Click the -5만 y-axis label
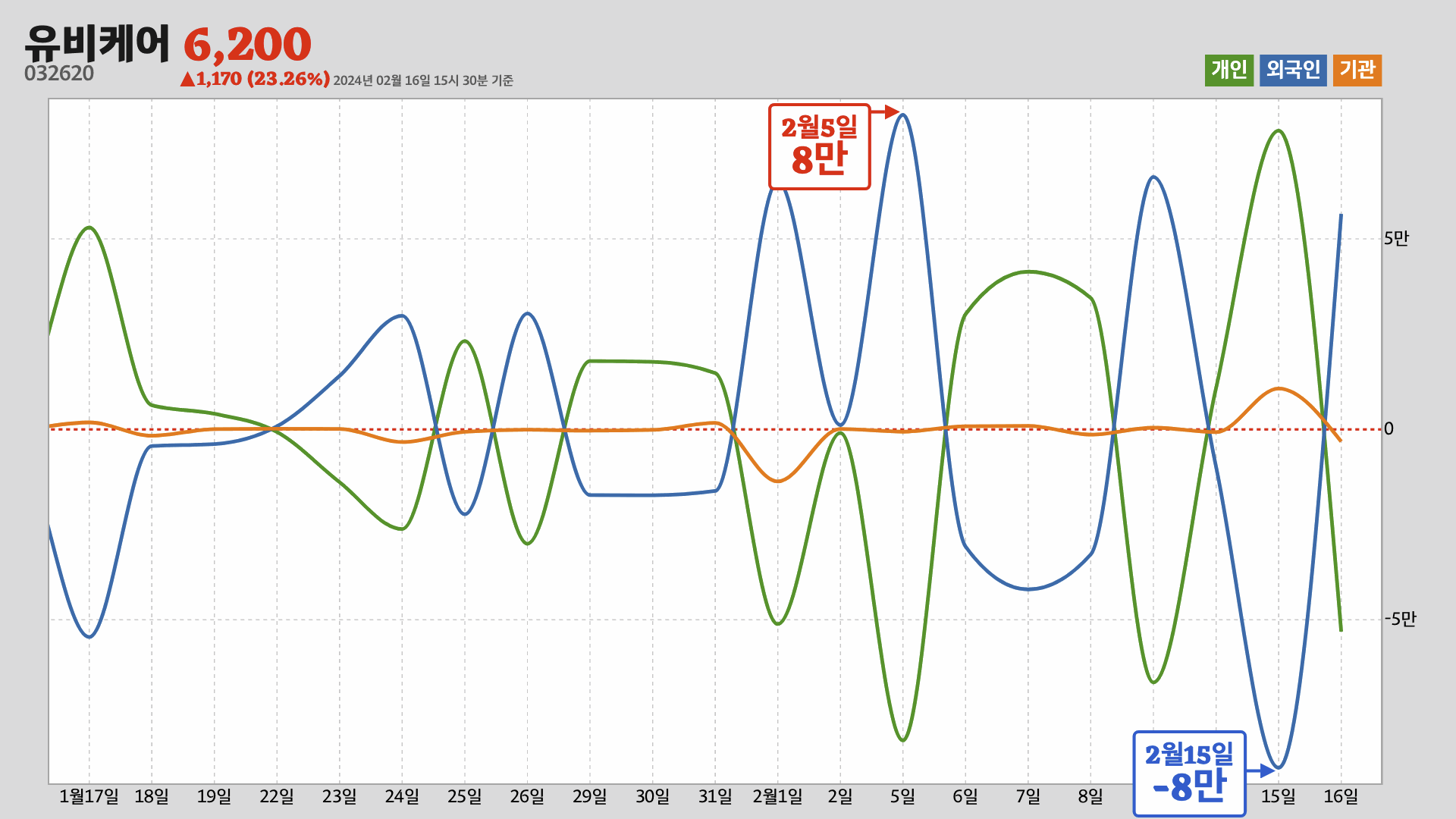1456x819 pixels. tap(1400, 620)
